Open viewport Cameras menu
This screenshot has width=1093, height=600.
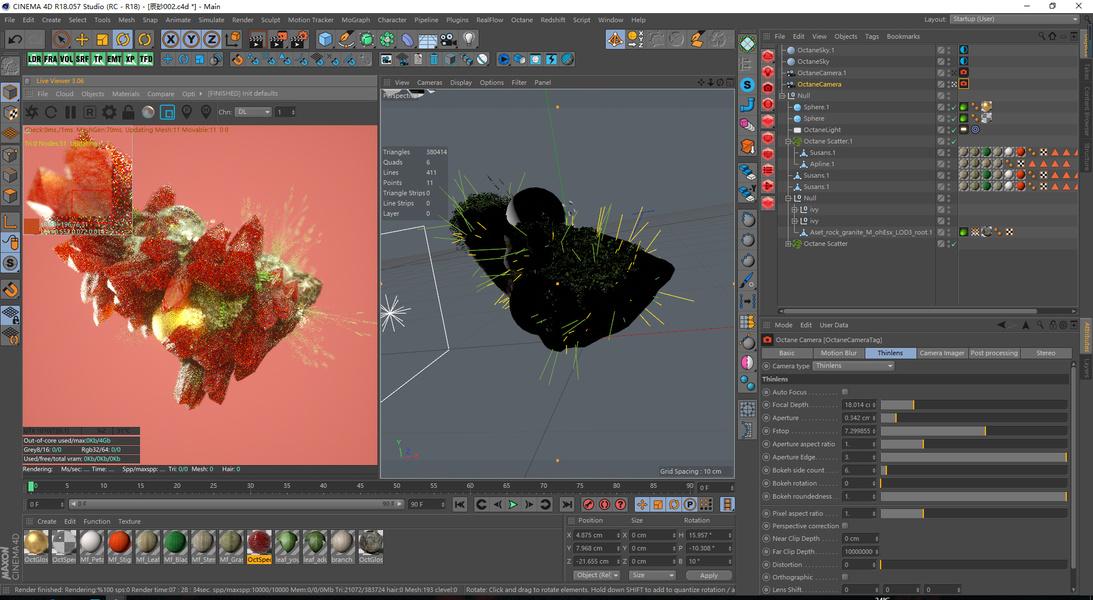click(429, 82)
